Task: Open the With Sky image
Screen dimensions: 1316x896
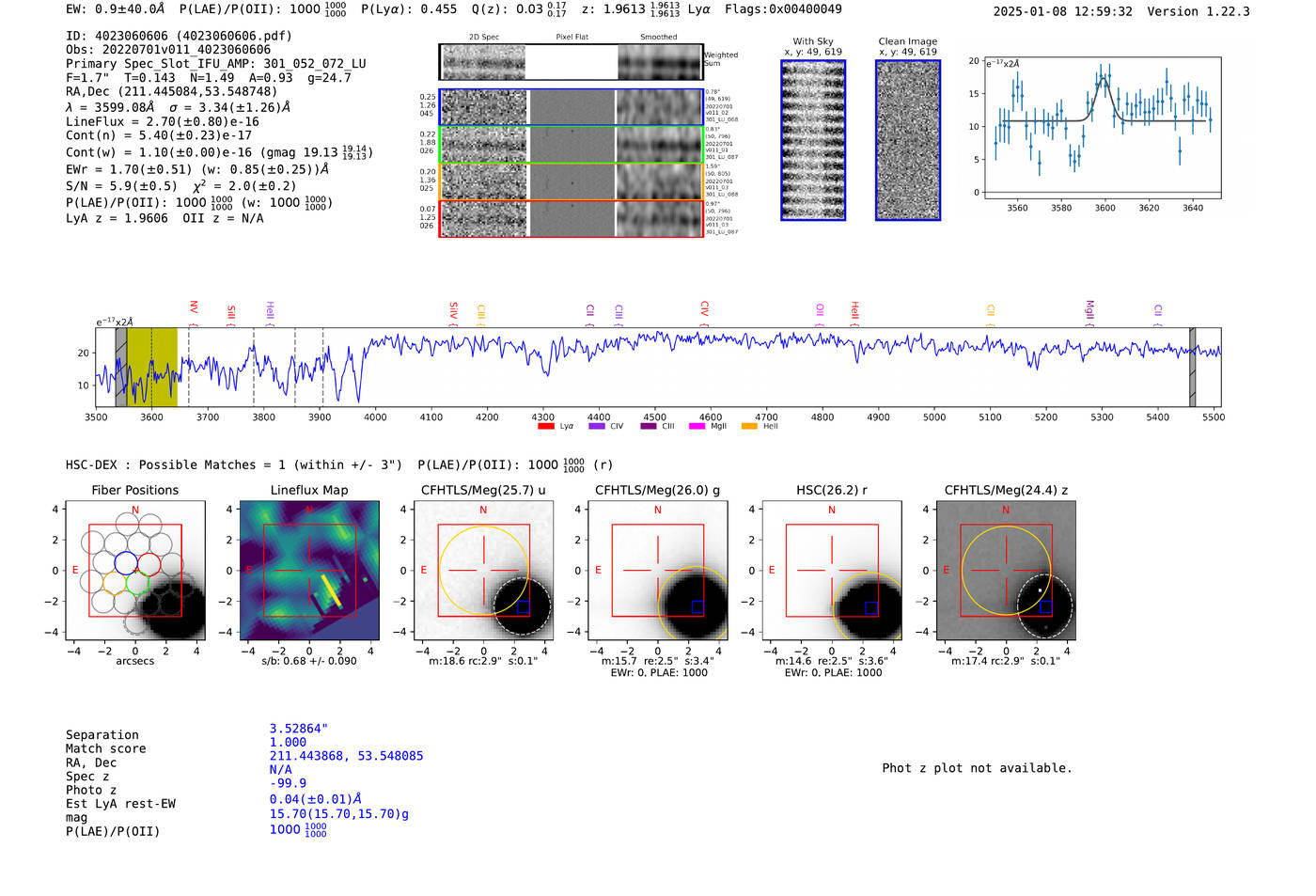Action: pos(813,140)
